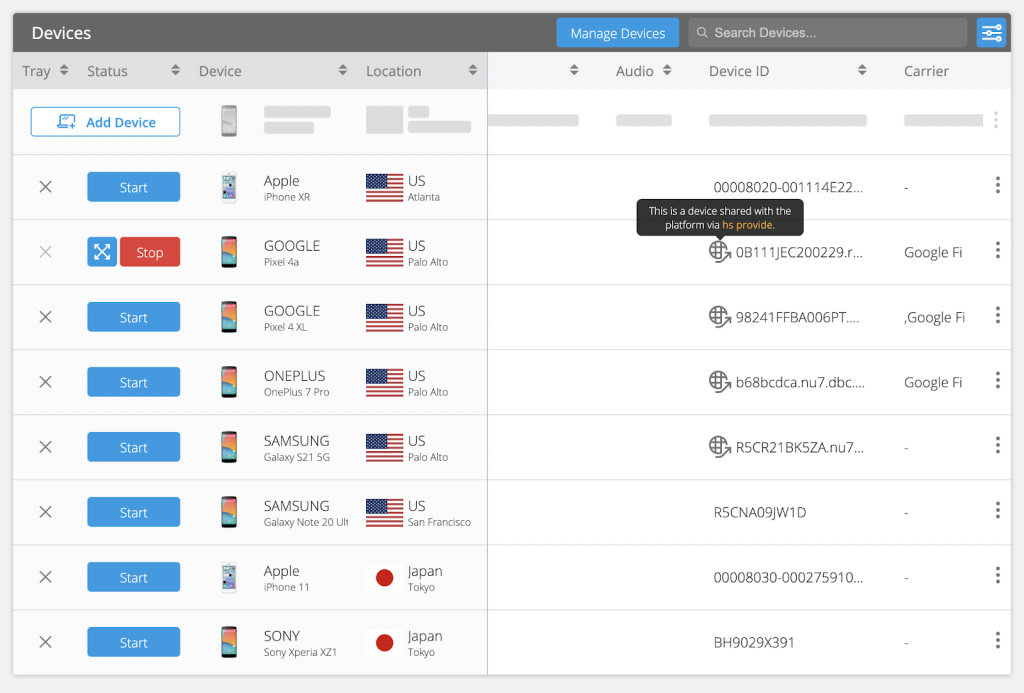Click shared-device globe icon for Pixel 4a
This screenshot has width=1024, height=693.
coord(720,251)
